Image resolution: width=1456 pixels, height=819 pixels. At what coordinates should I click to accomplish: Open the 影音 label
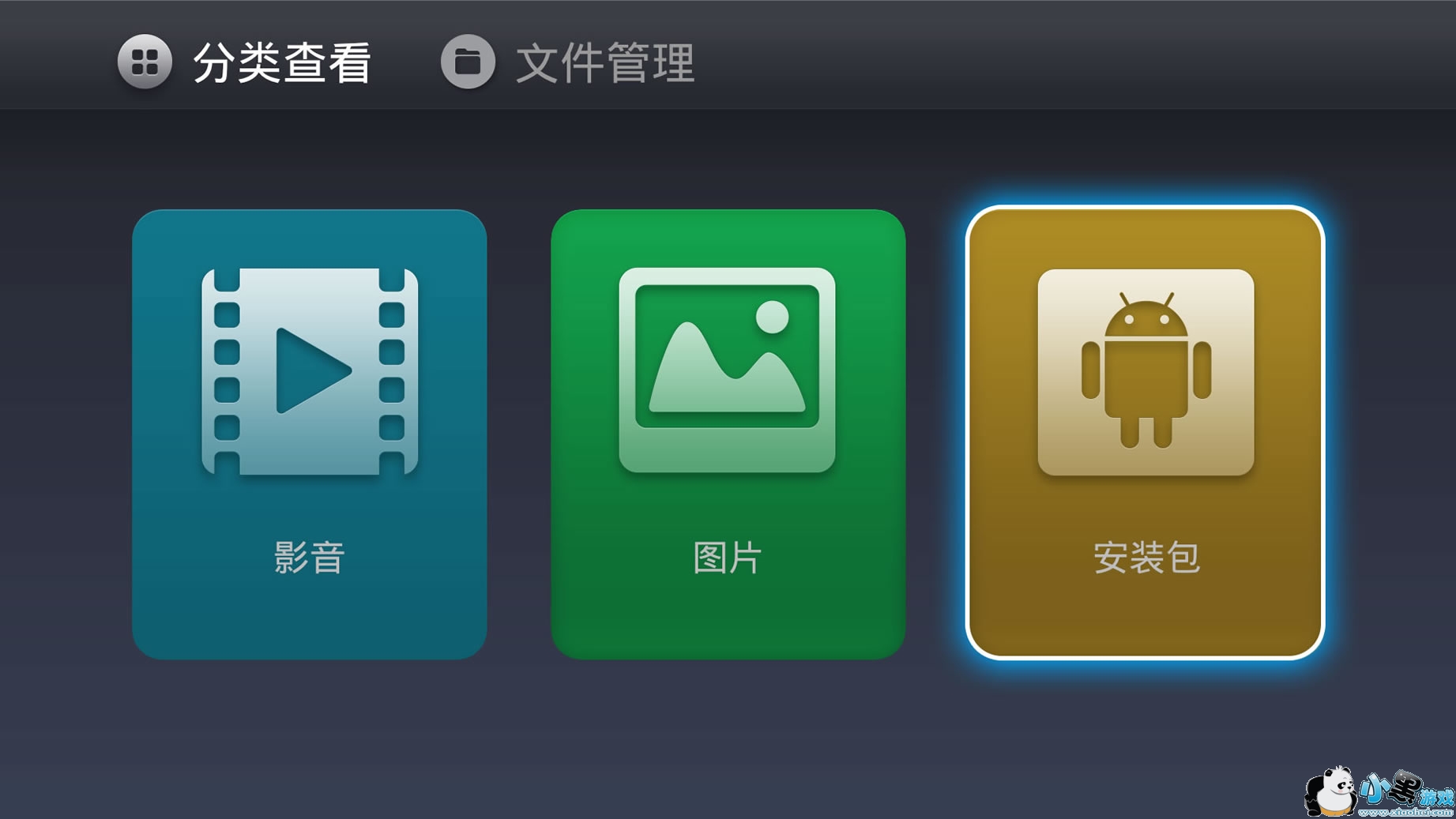pyautogui.click(x=310, y=558)
